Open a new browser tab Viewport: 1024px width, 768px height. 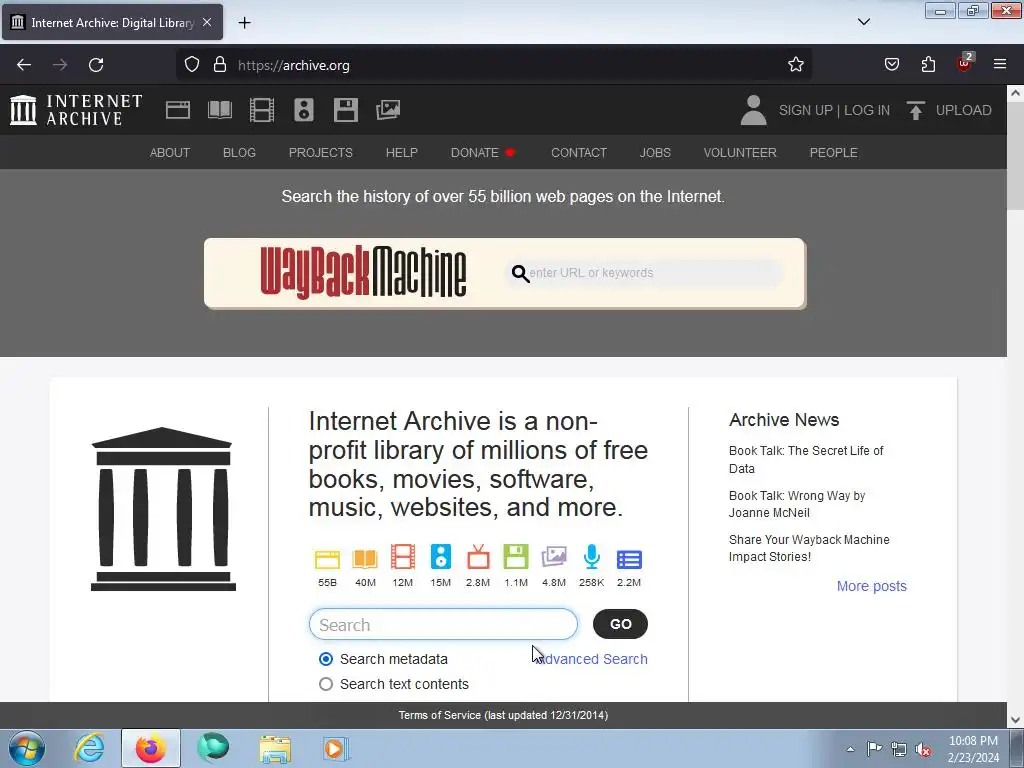244,23
